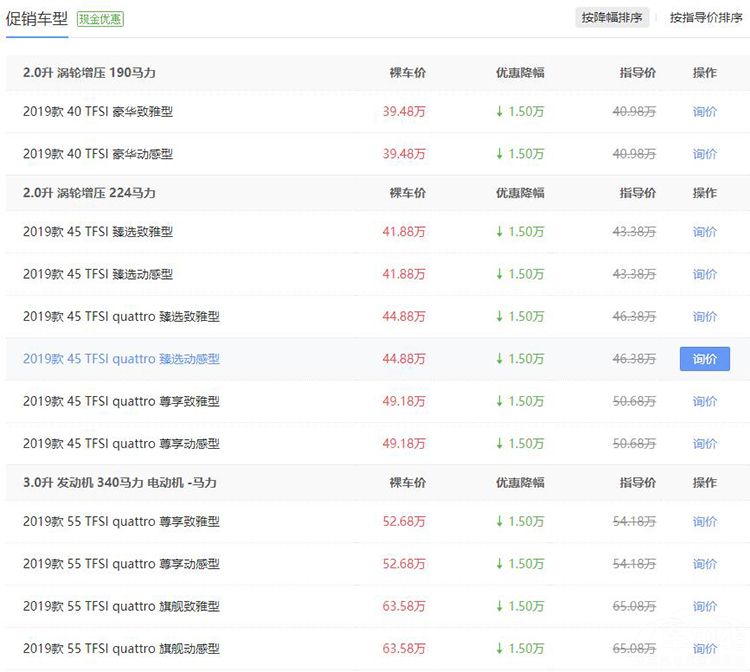Click the 现金优惠 green tag
Screen dimensions: 750x672
[x=100, y=19]
